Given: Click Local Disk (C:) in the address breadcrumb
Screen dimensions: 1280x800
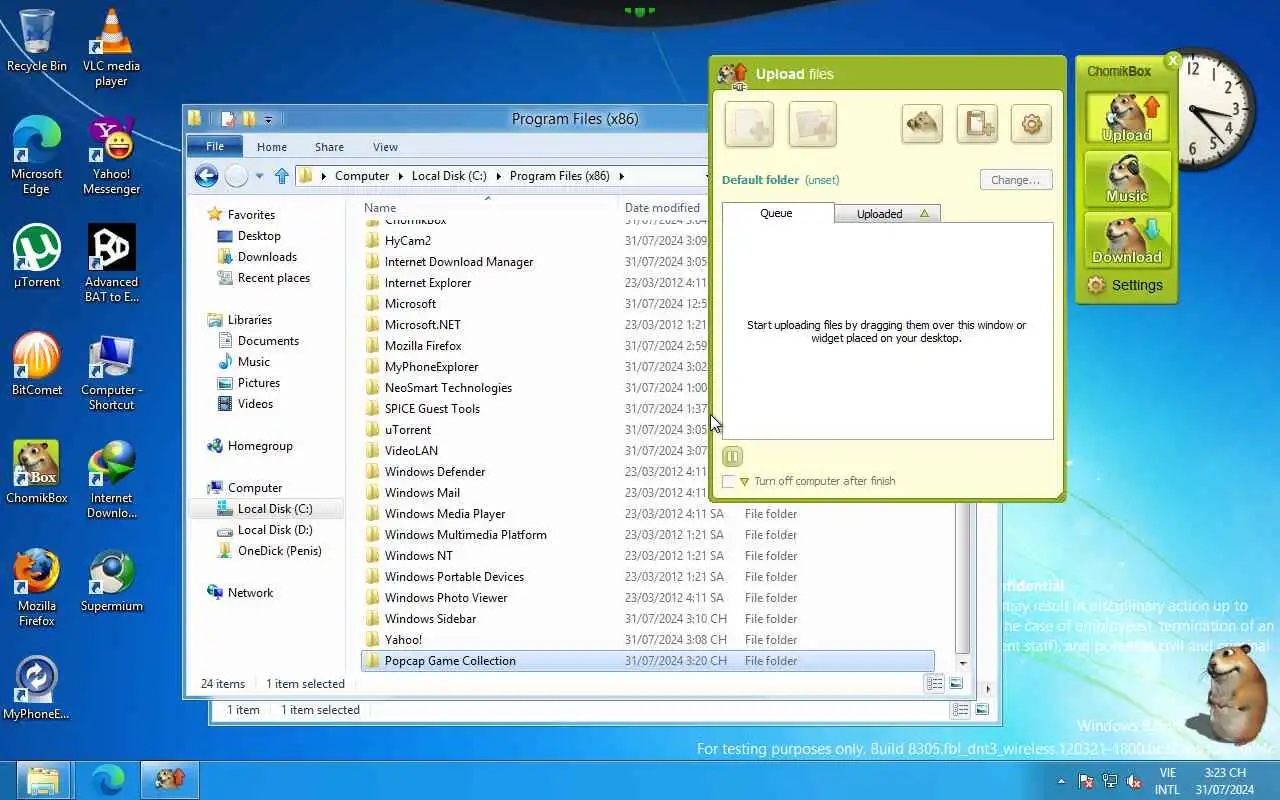Looking at the screenshot, I should click(449, 176).
